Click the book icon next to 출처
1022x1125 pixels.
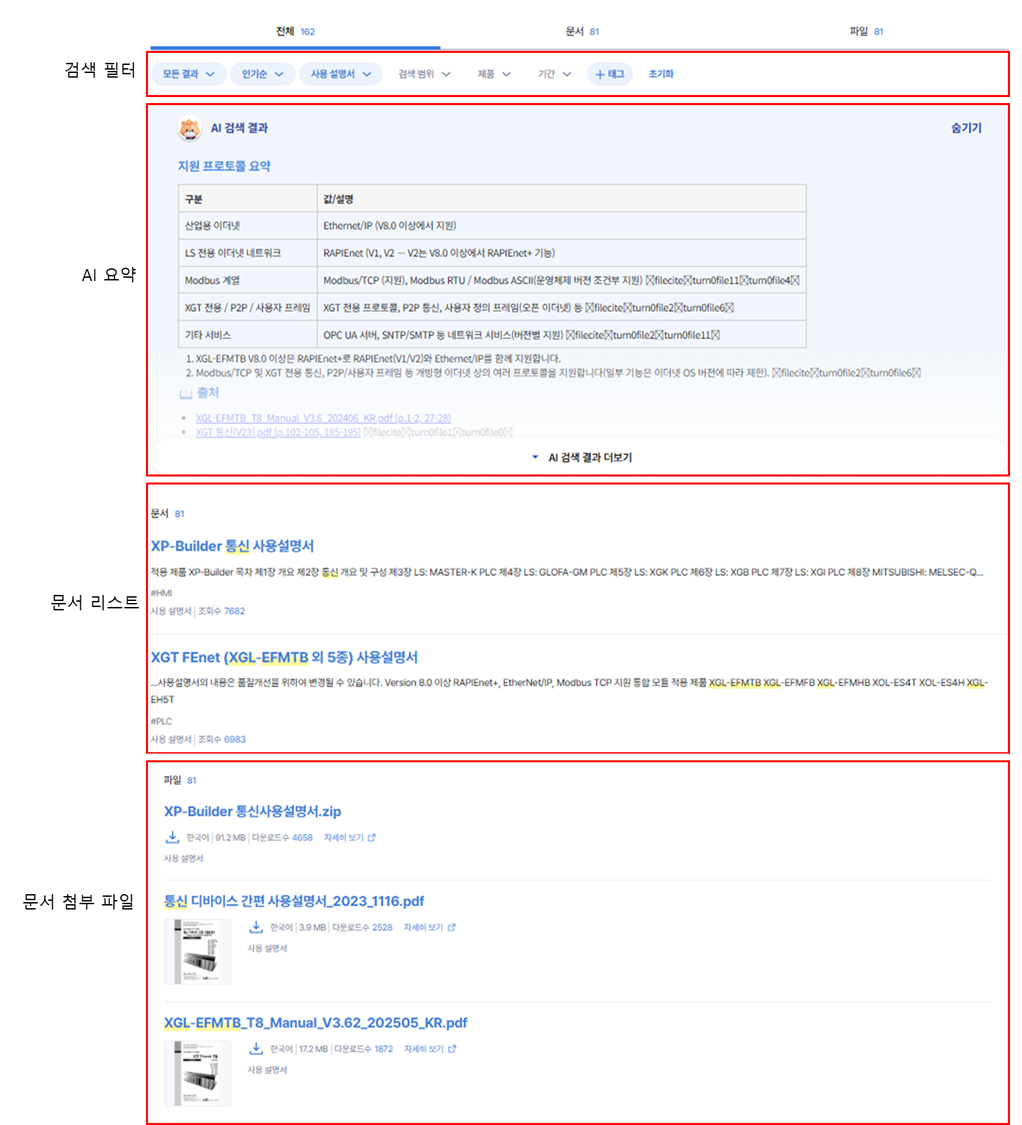(x=186, y=394)
